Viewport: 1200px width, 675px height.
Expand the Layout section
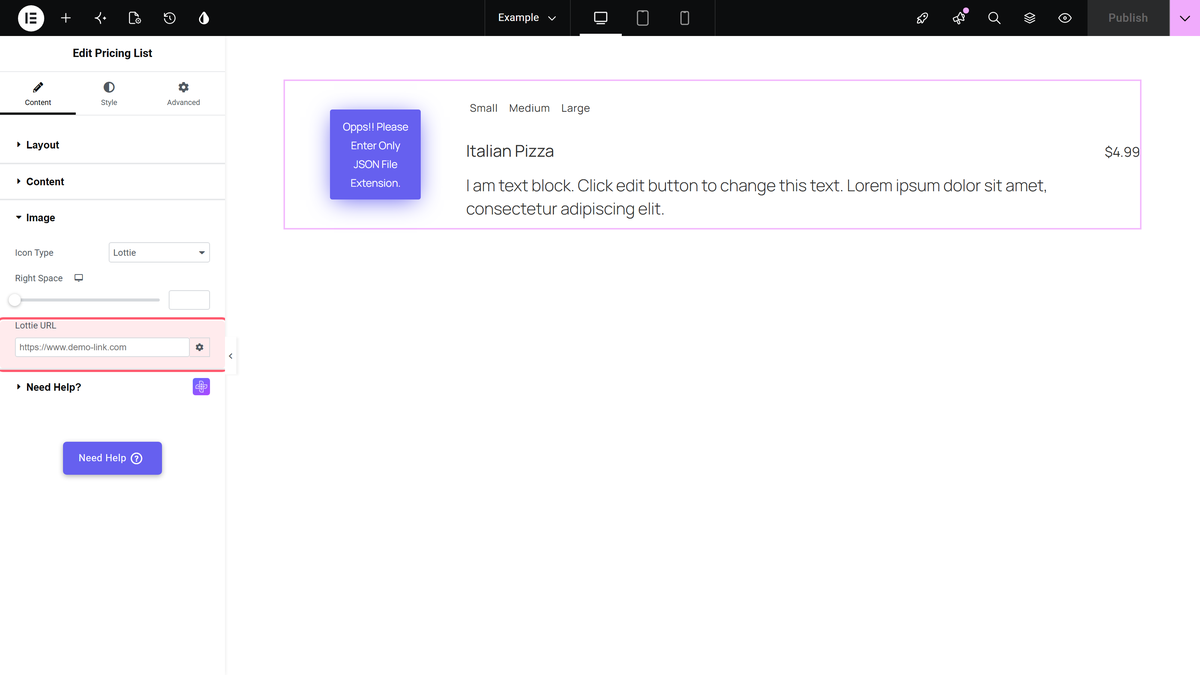[112, 145]
